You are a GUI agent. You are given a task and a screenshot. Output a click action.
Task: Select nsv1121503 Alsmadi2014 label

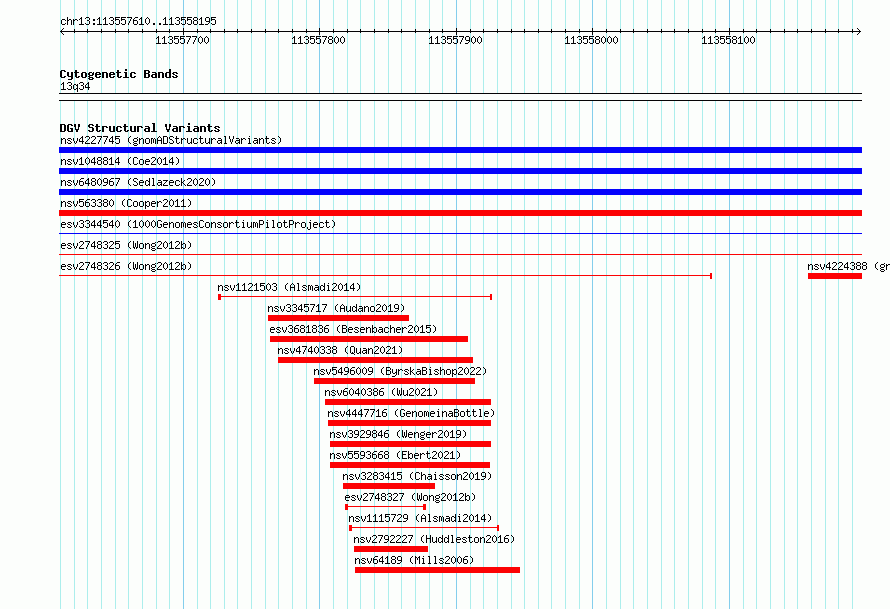point(289,287)
